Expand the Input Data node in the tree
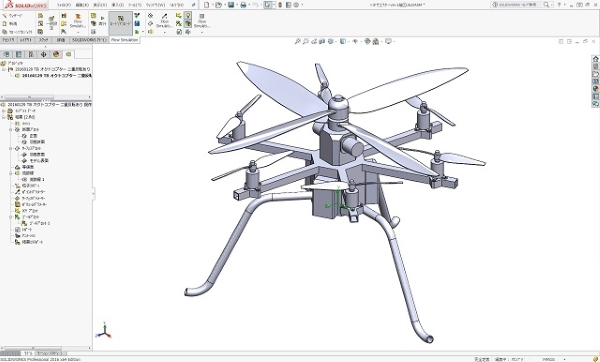The height and width of the screenshot is (362, 600). click(4, 111)
